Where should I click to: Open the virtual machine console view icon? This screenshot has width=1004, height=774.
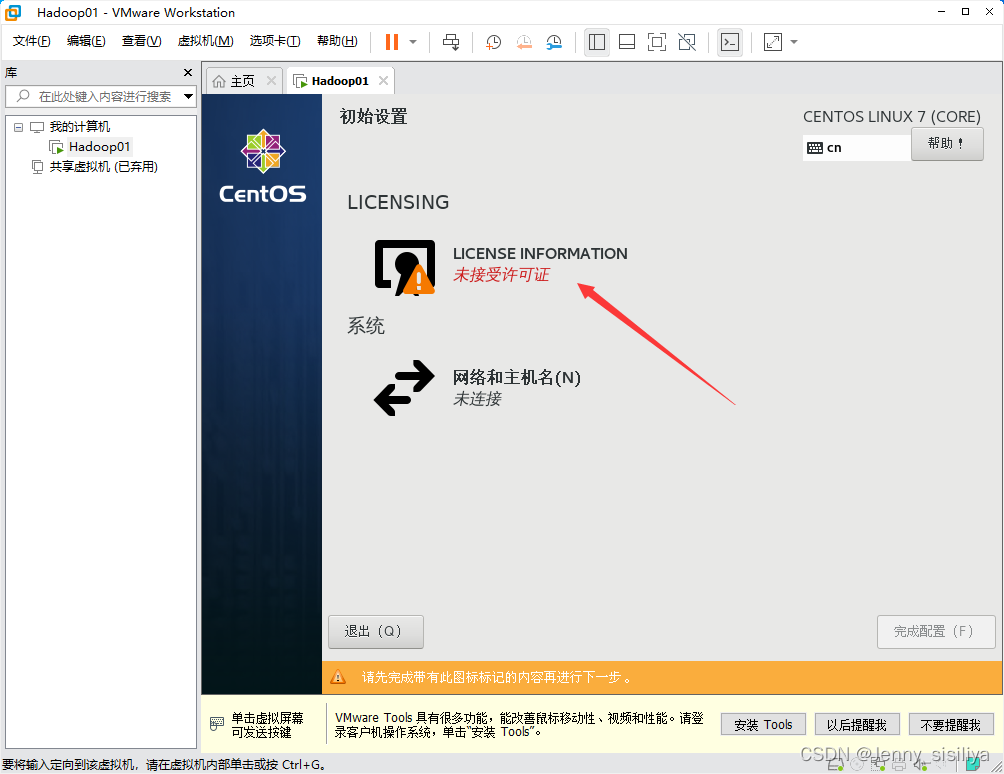click(730, 41)
